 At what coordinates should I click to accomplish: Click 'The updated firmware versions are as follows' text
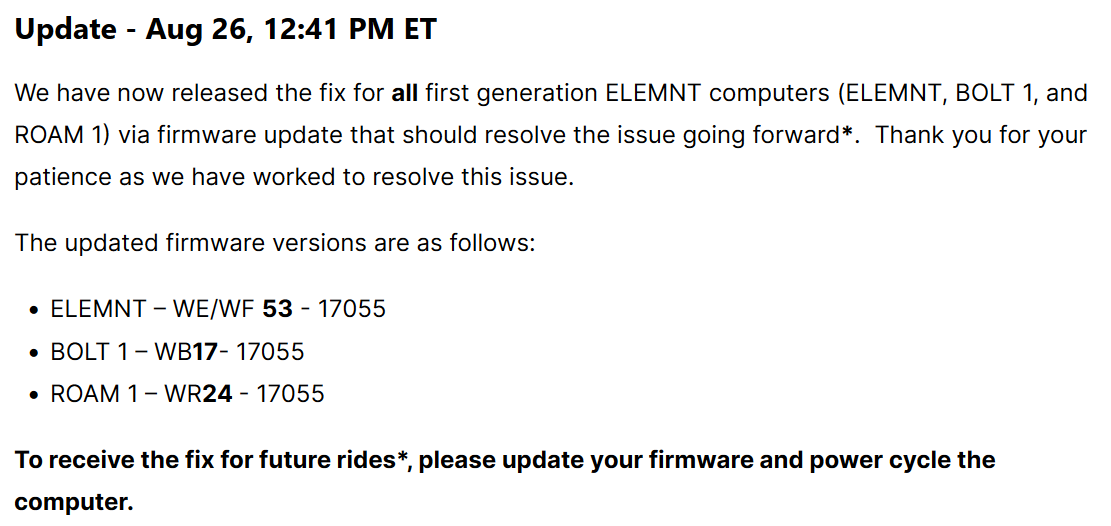[275, 243]
